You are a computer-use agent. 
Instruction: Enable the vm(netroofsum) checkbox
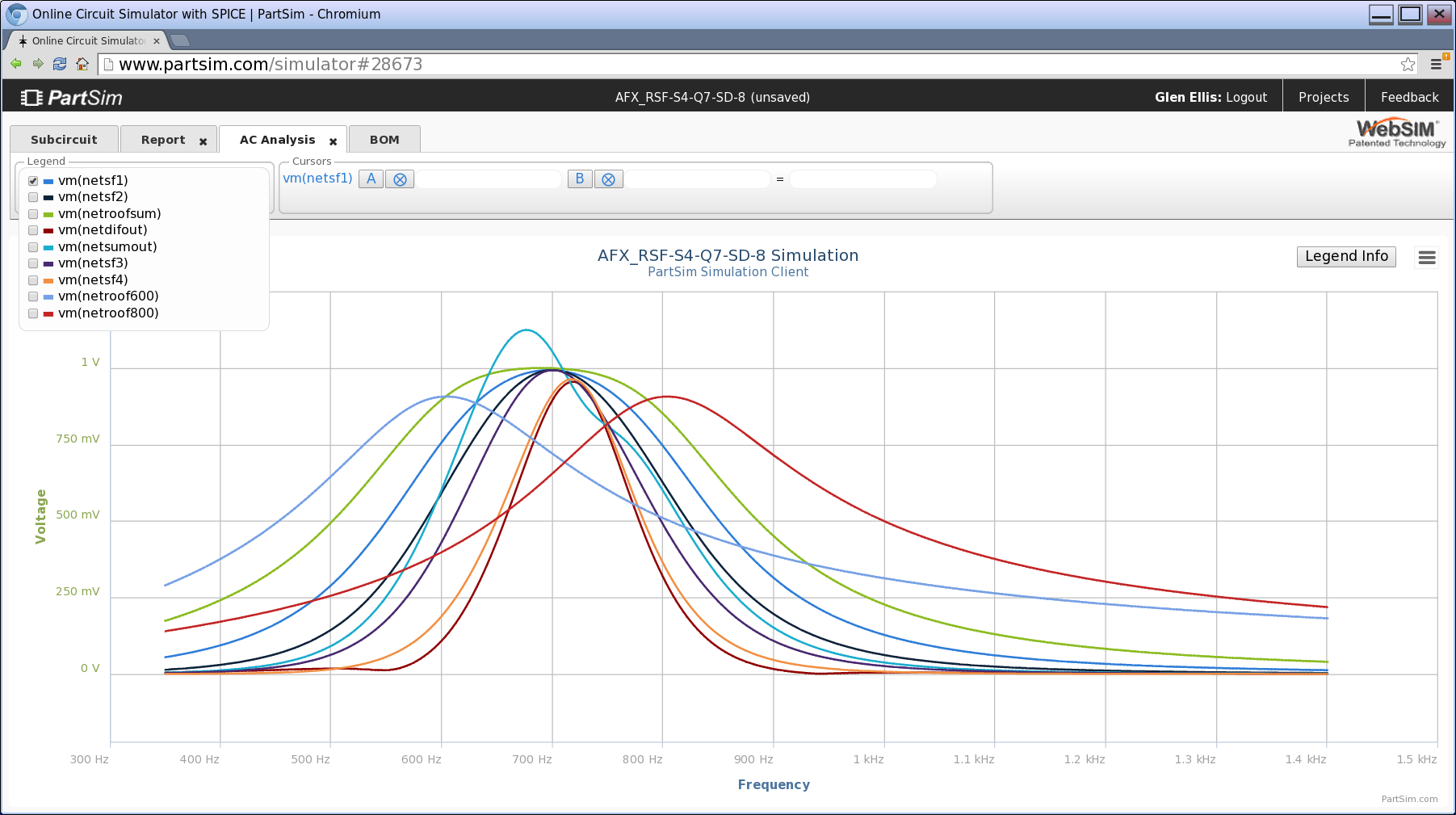coord(33,214)
